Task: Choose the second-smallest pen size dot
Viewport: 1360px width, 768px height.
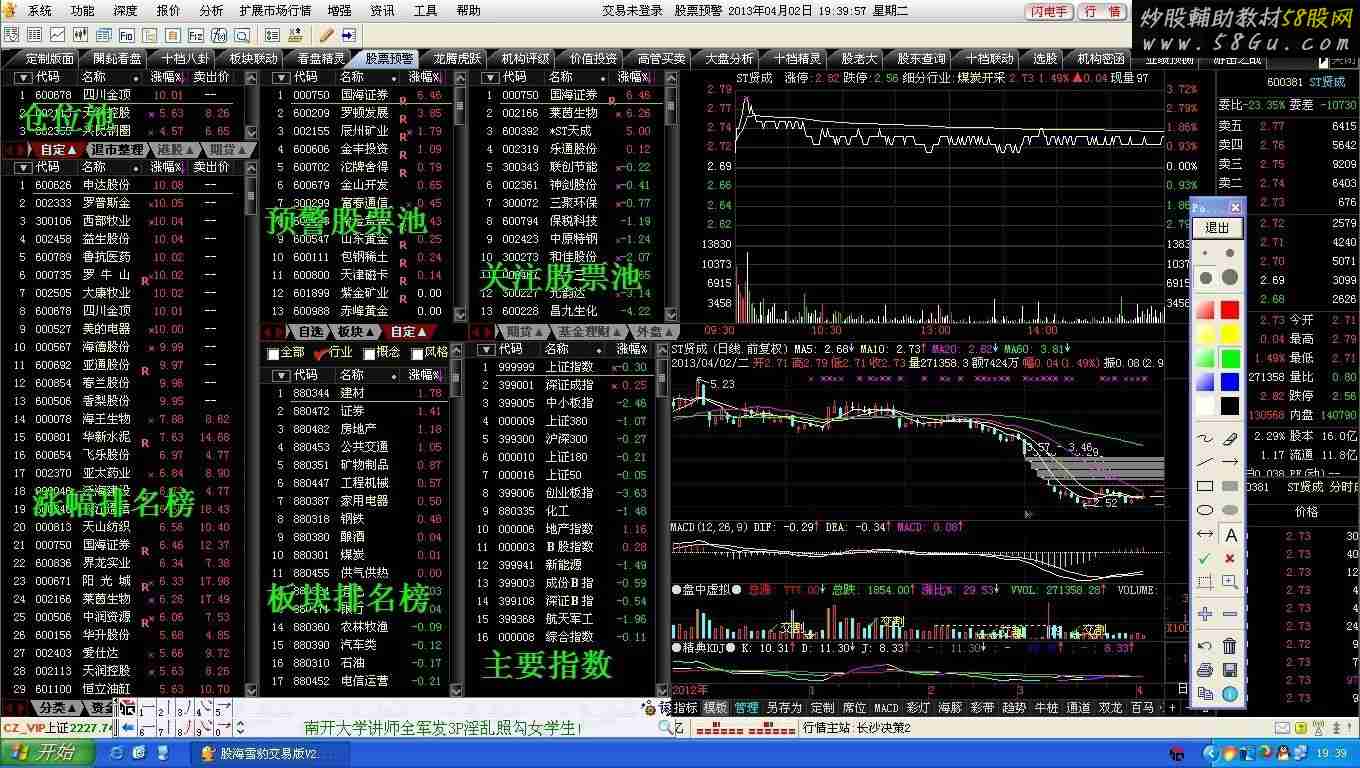Action: click(1230, 254)
